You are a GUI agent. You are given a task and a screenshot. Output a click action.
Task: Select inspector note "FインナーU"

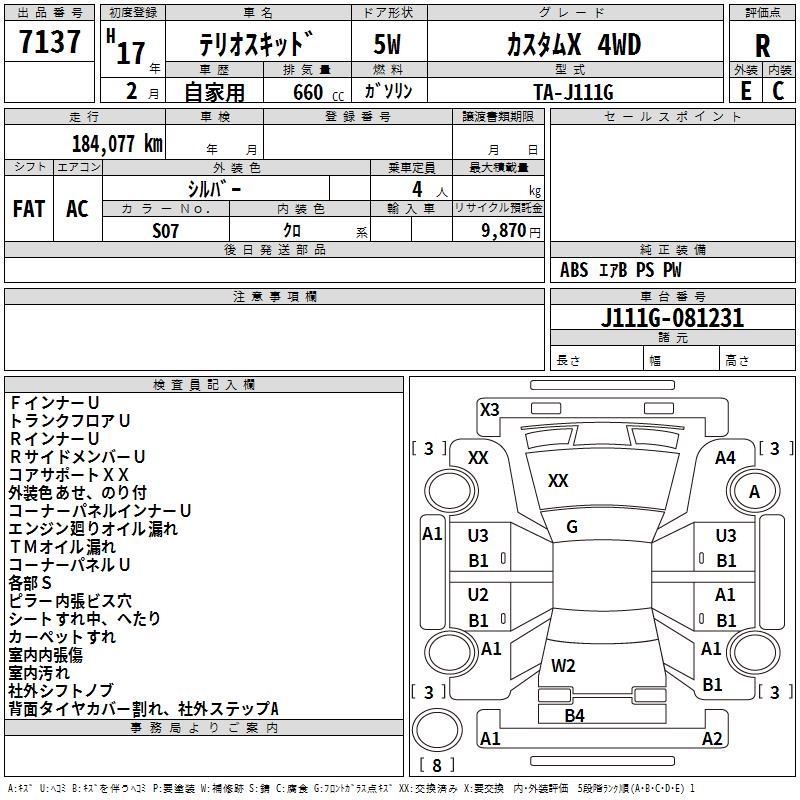click(54, 403)
